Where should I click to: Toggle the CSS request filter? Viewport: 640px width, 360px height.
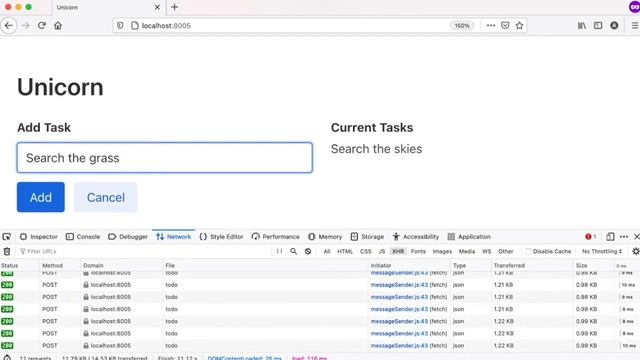[366, 251]
